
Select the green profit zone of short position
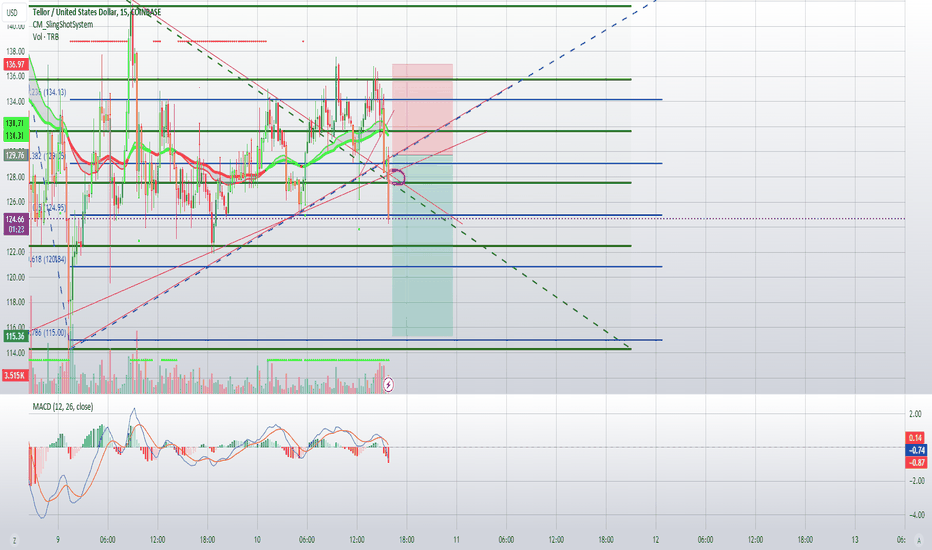coord(423,246)
